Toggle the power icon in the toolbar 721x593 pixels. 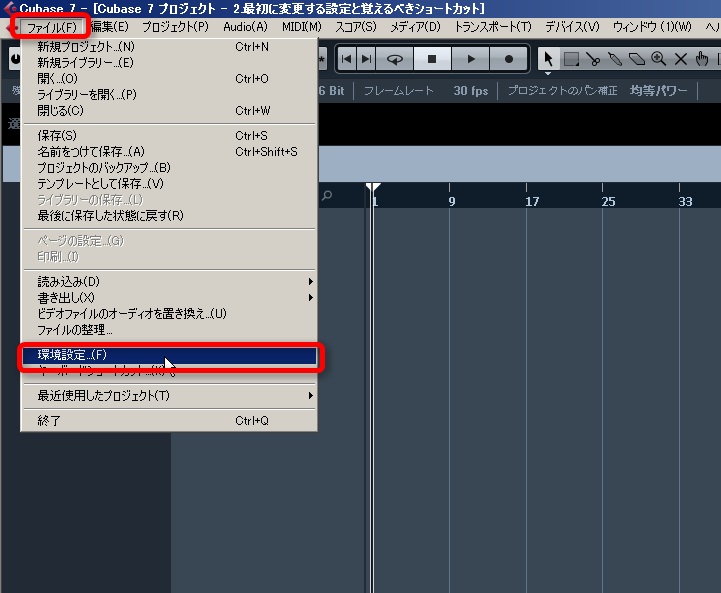pos(15,59)
